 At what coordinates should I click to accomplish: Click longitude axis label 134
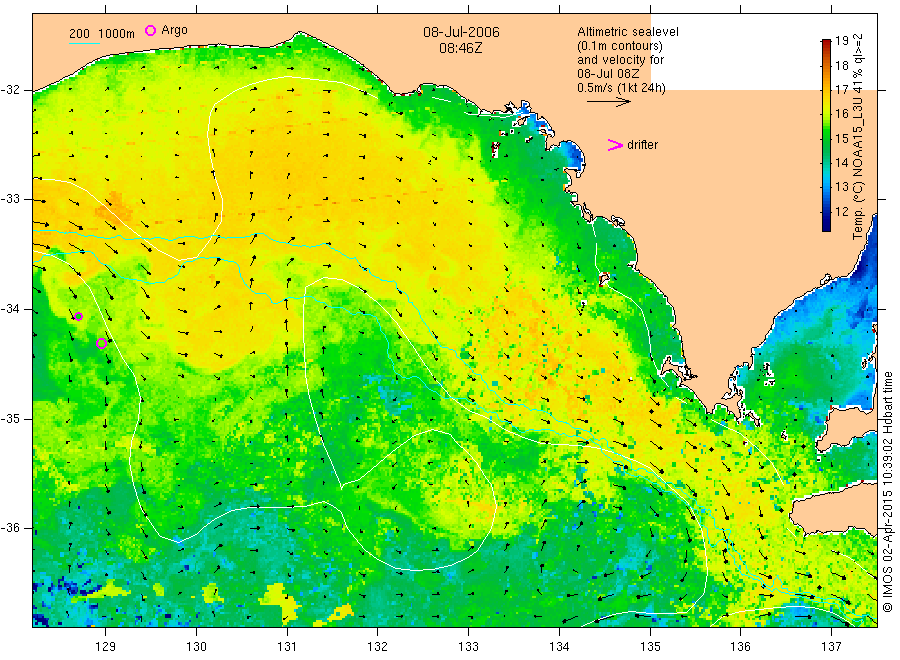559,647
